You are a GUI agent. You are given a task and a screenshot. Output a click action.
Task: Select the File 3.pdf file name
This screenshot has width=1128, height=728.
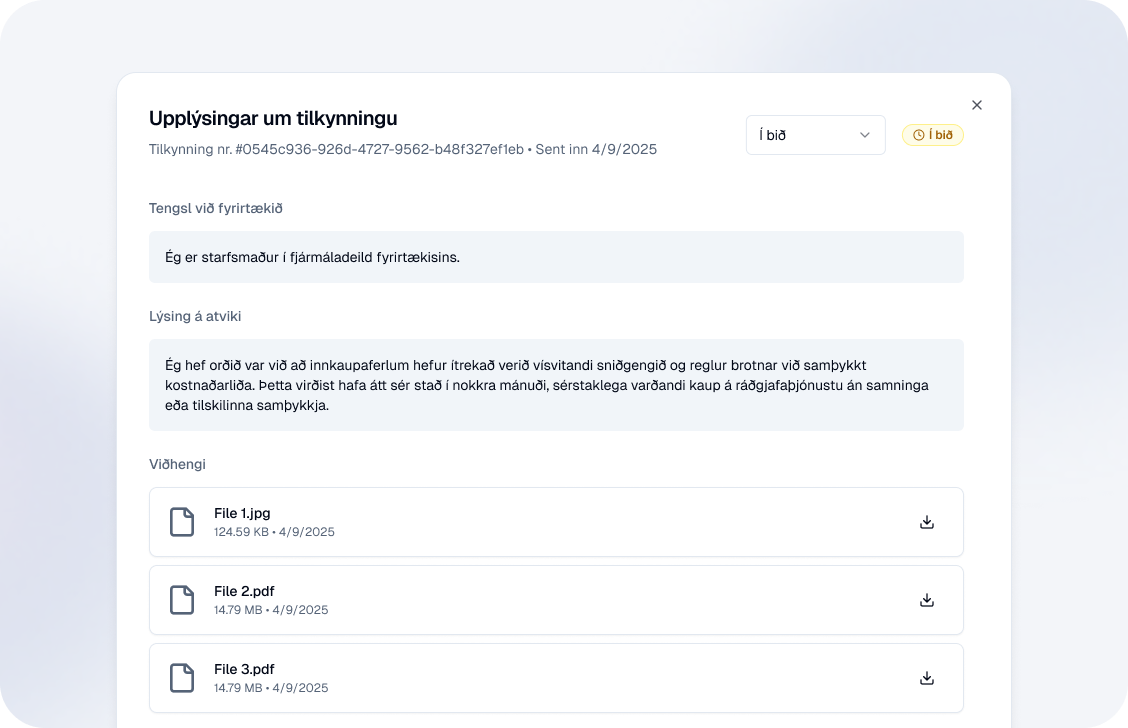coord(244,669)
